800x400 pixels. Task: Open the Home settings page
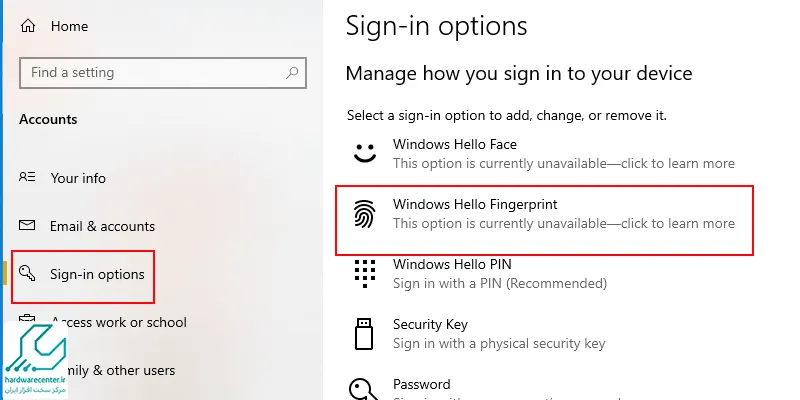point(69,26)
